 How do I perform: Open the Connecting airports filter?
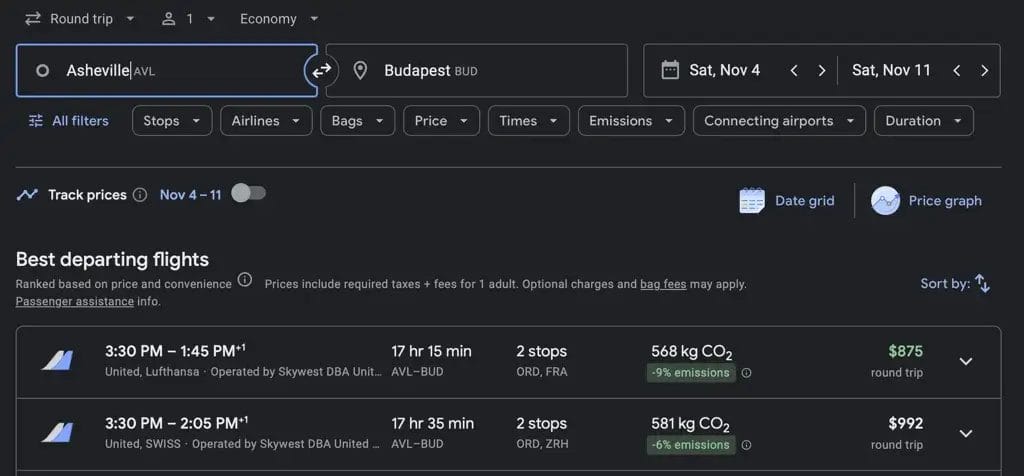(x=779, y=121)
